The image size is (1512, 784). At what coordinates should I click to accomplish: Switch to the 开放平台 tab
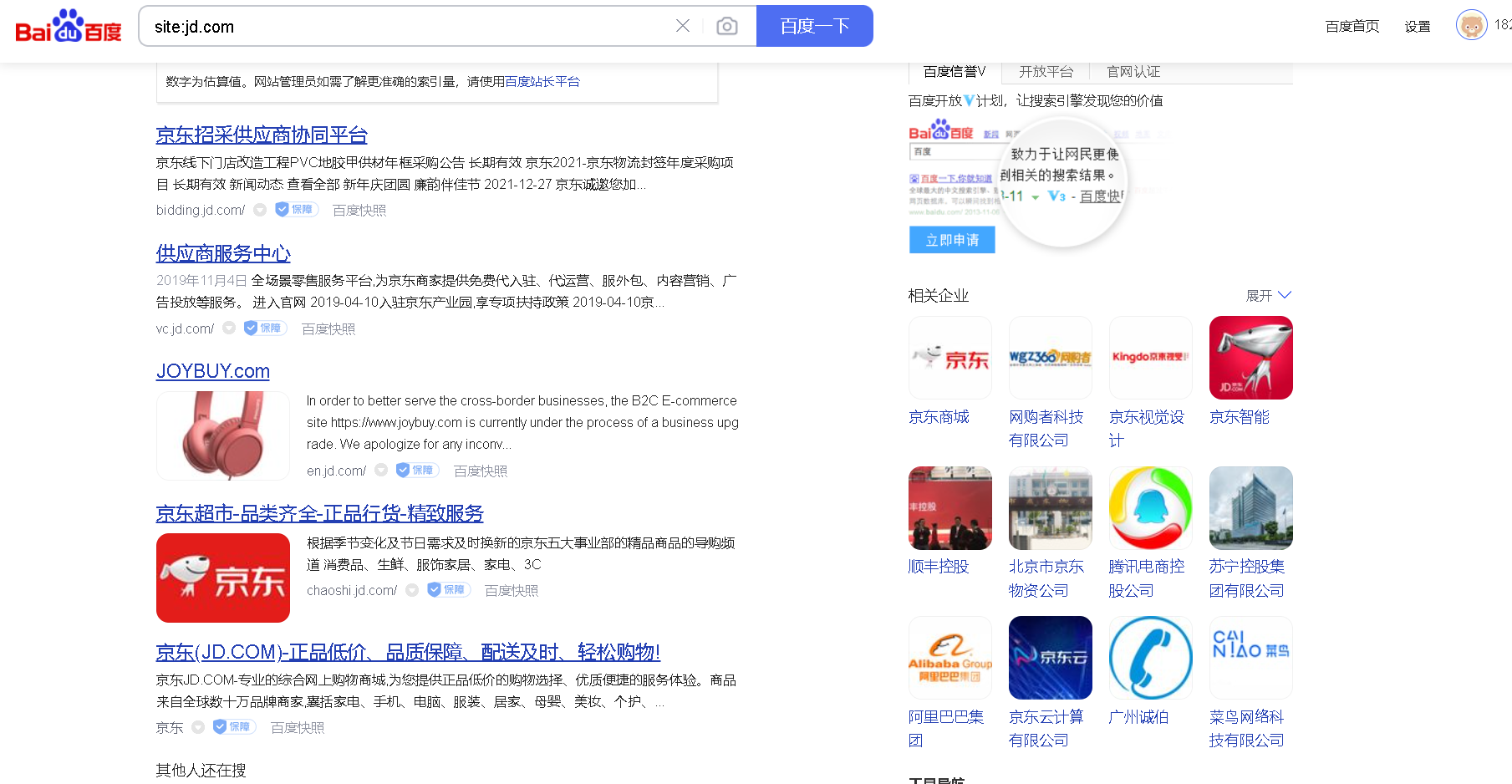(1046, 72)
